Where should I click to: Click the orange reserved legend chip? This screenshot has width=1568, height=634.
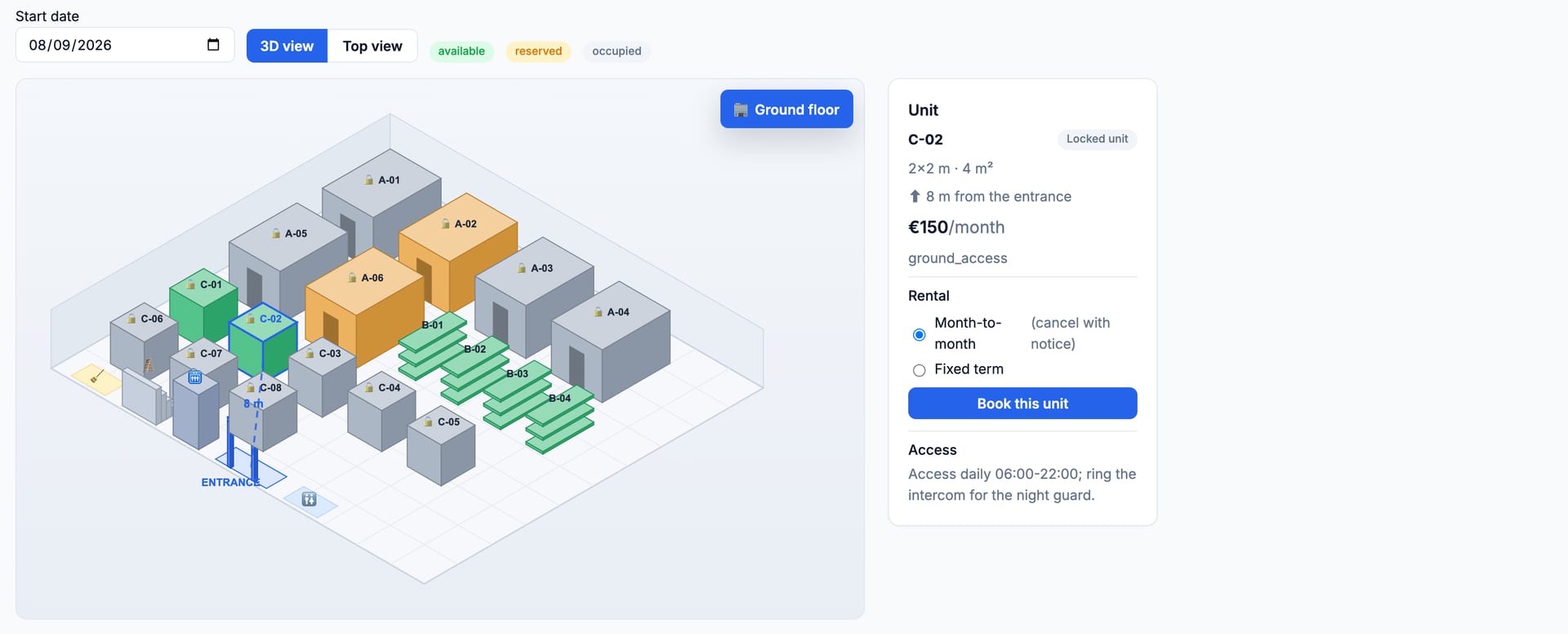coord(538,51)
